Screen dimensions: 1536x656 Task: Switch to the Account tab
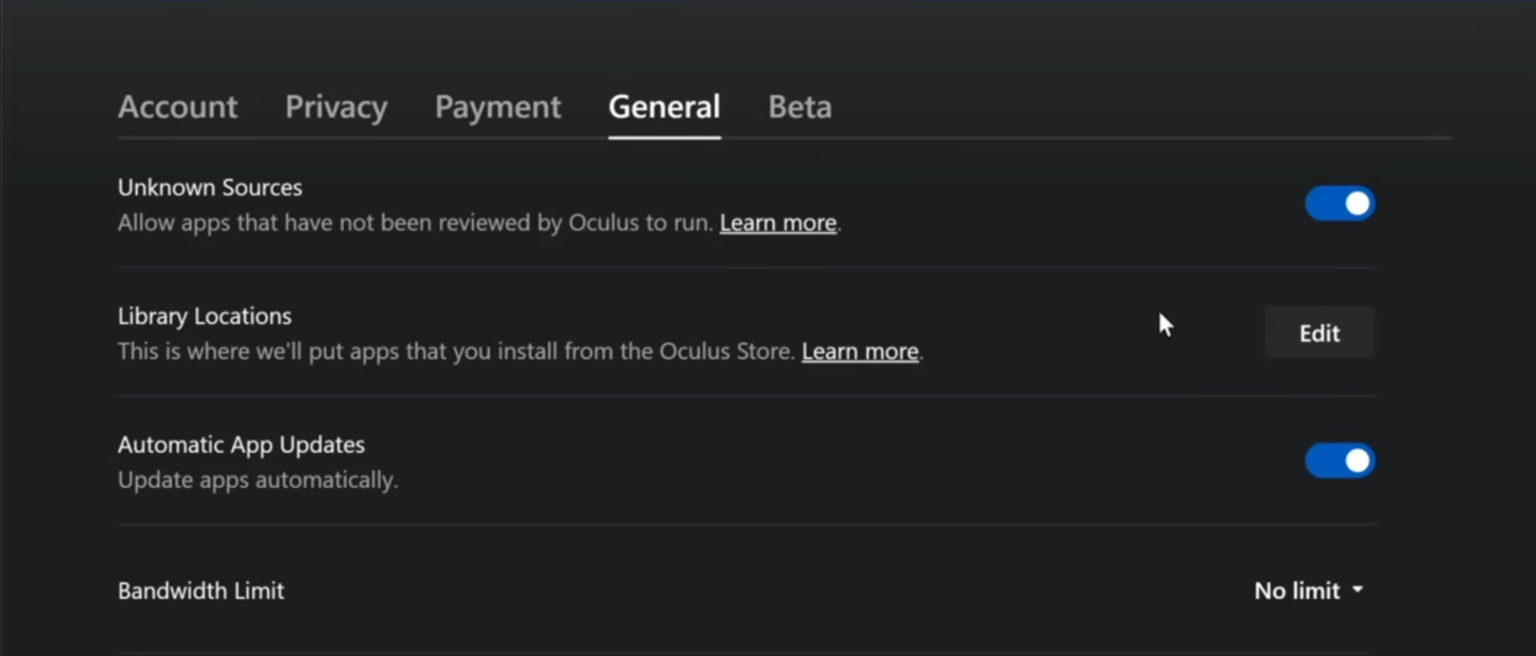(178, 107)
